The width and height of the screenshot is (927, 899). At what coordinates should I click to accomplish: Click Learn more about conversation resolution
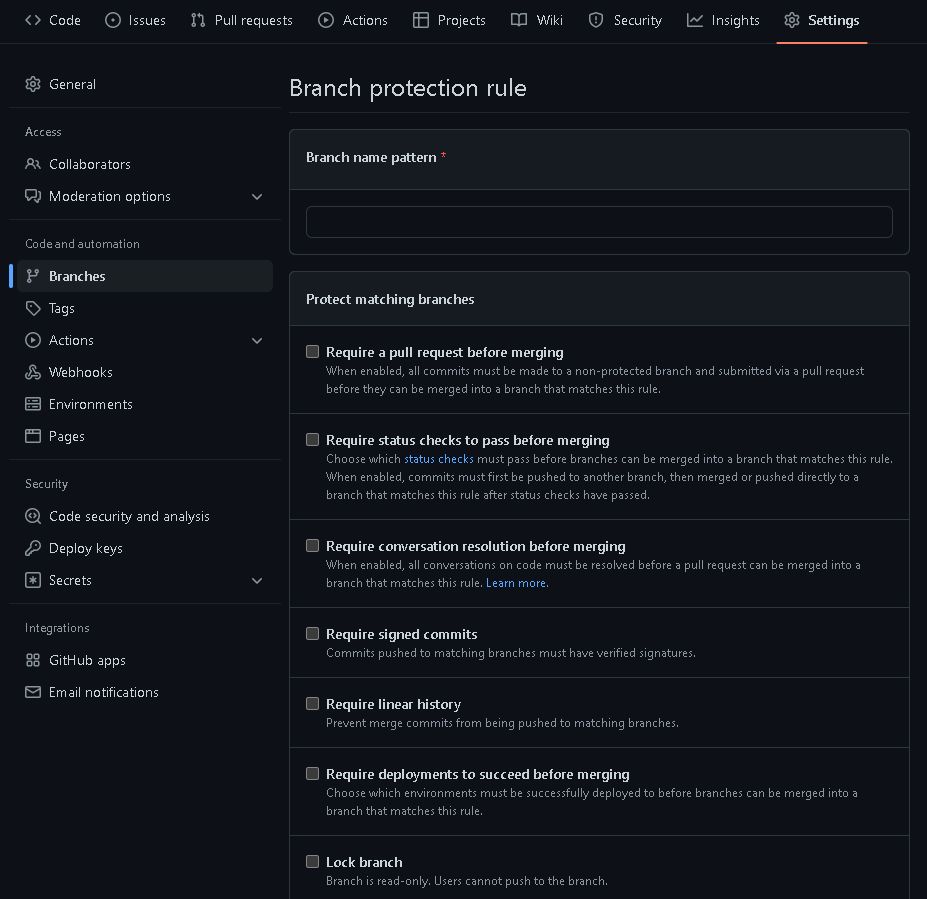point(514,582)
